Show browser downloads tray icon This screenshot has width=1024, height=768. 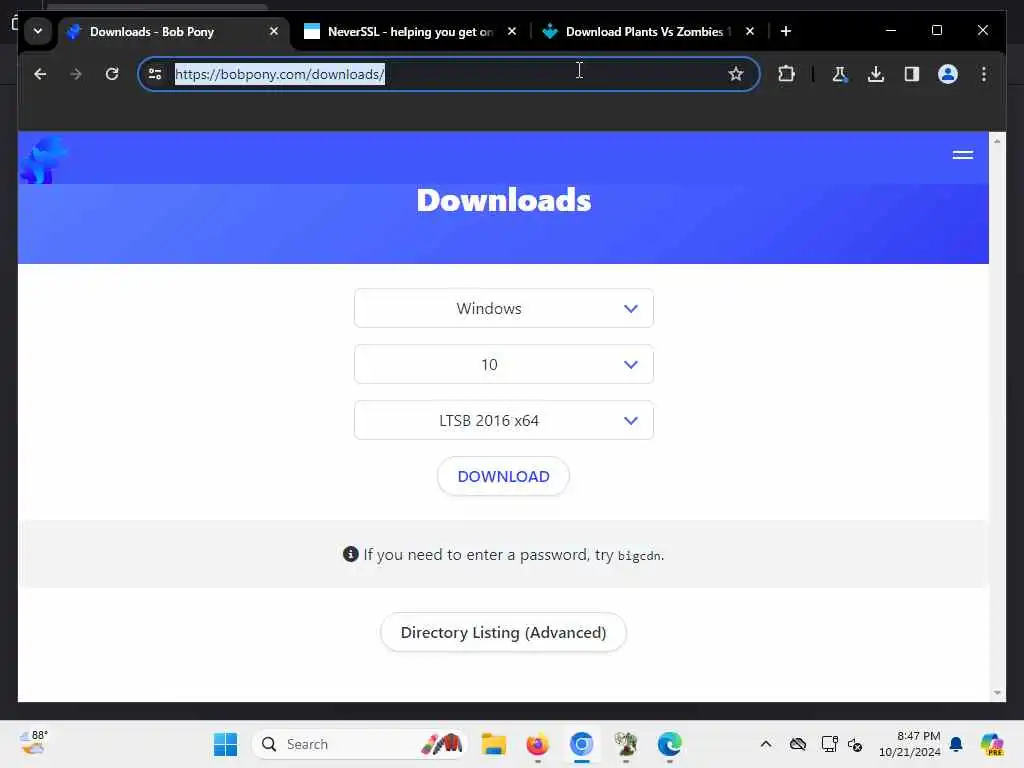tap(876, 74)
